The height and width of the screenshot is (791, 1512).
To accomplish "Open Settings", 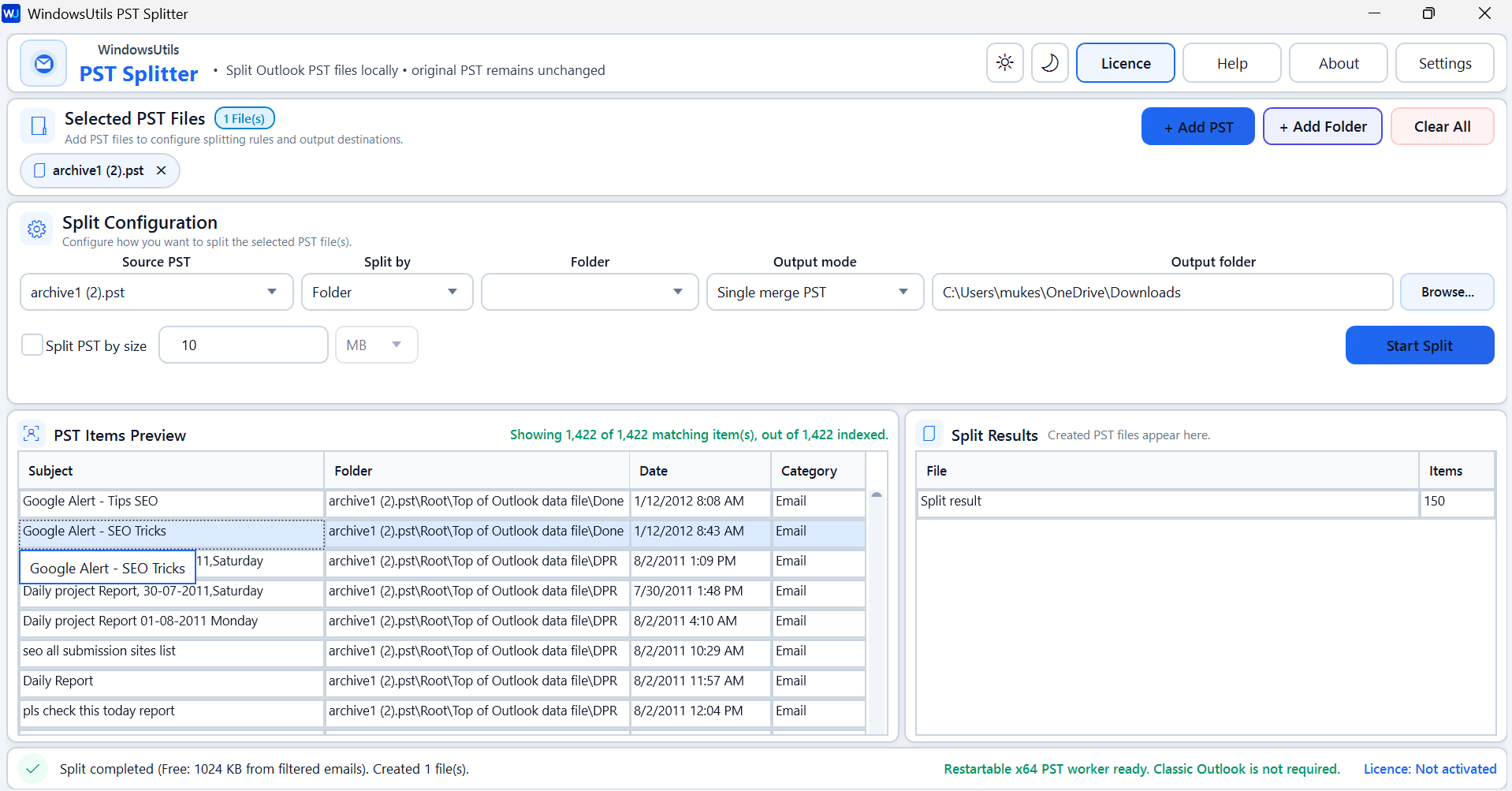I will click(x=1444, y=63).
